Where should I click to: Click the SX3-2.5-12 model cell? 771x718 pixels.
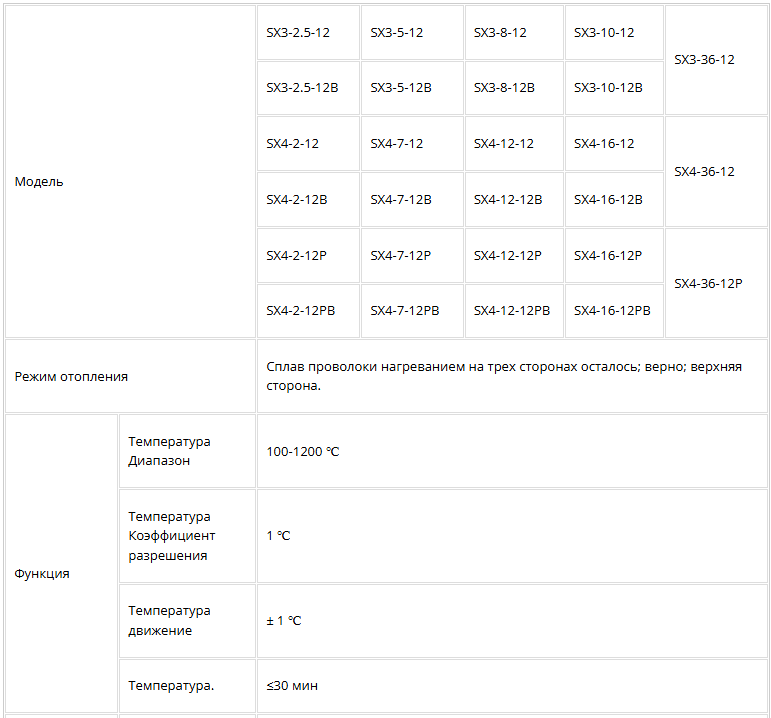308,32
